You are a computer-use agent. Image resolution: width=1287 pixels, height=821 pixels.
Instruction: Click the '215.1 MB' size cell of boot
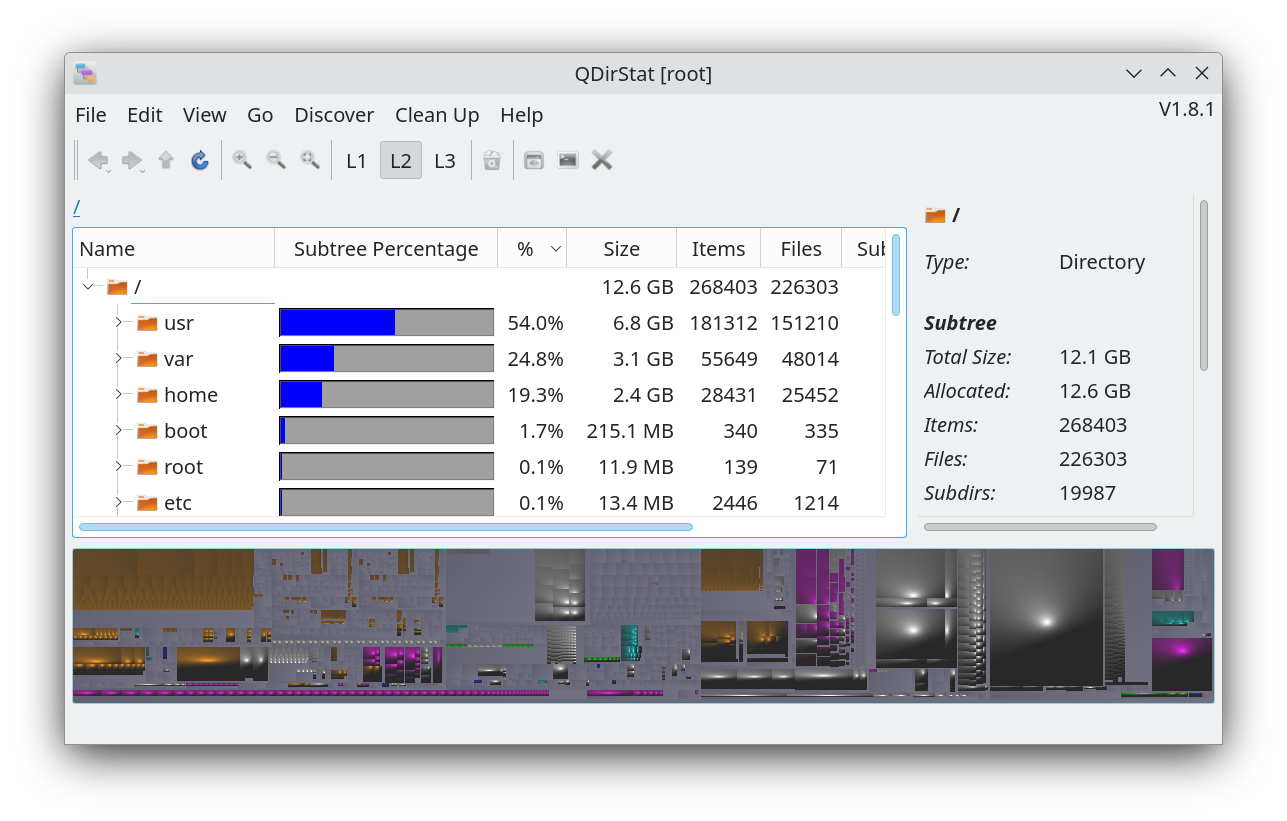(x=629, y=431)
